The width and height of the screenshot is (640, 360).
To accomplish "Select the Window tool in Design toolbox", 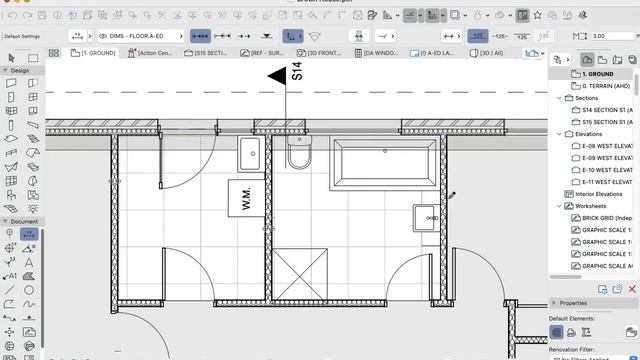I will (33, 97).
